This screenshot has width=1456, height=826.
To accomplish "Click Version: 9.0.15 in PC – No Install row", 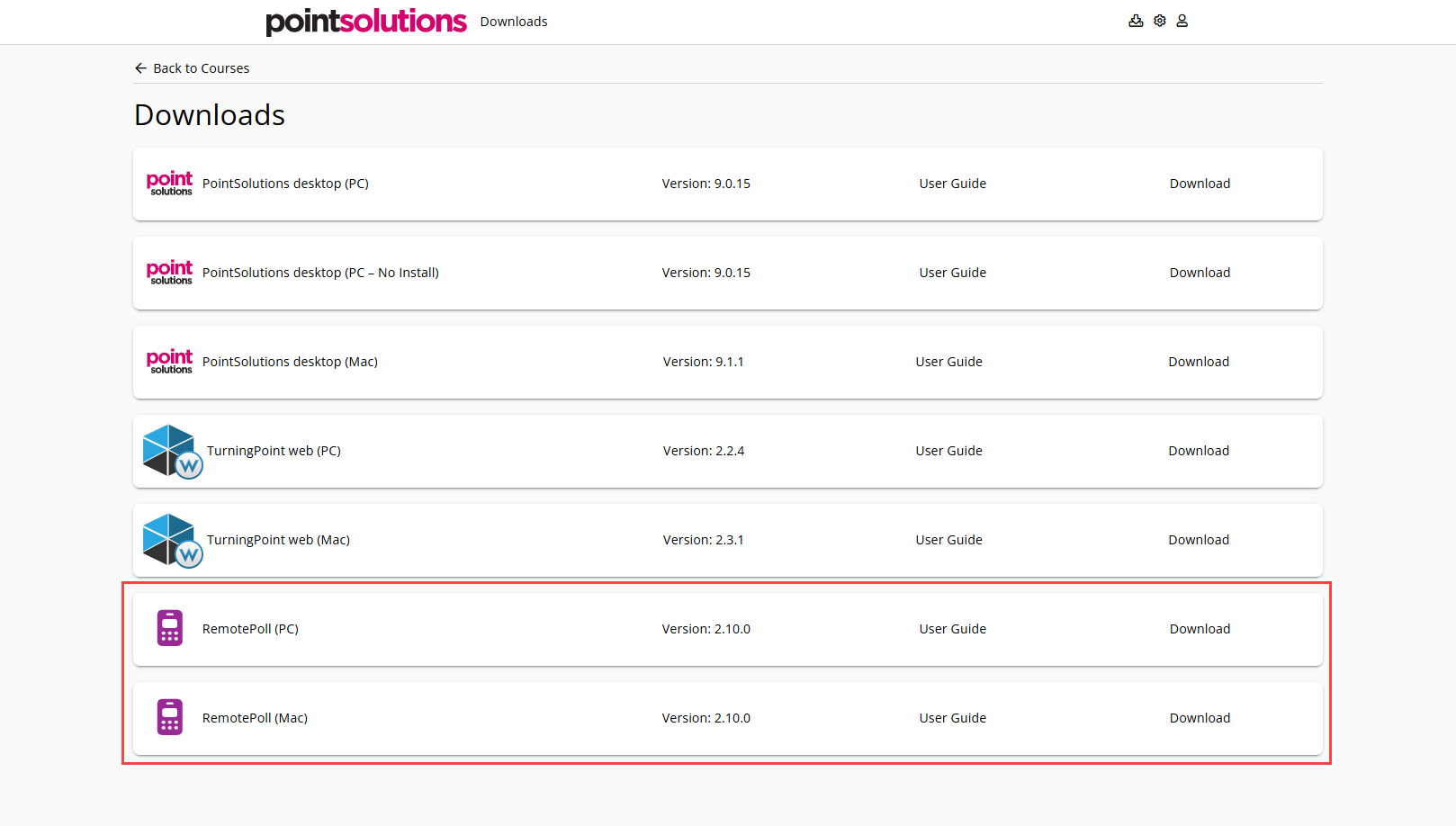I will (x=706, y=273).
